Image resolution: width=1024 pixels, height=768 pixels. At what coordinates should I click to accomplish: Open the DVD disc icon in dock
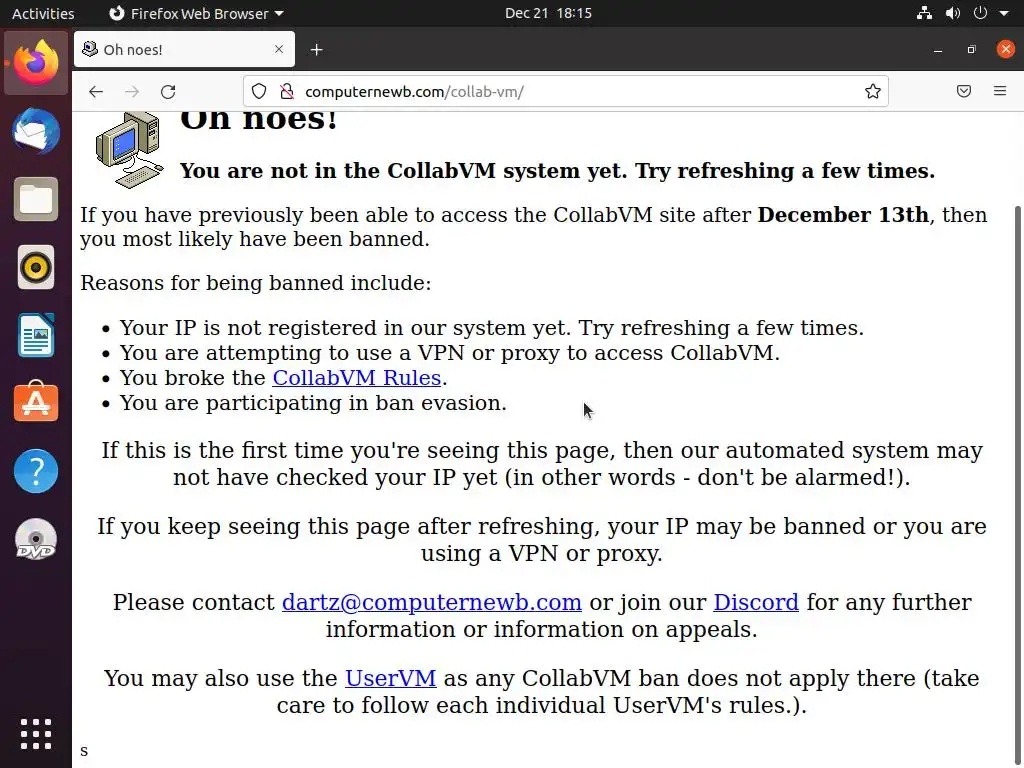(x=36, y=539)
